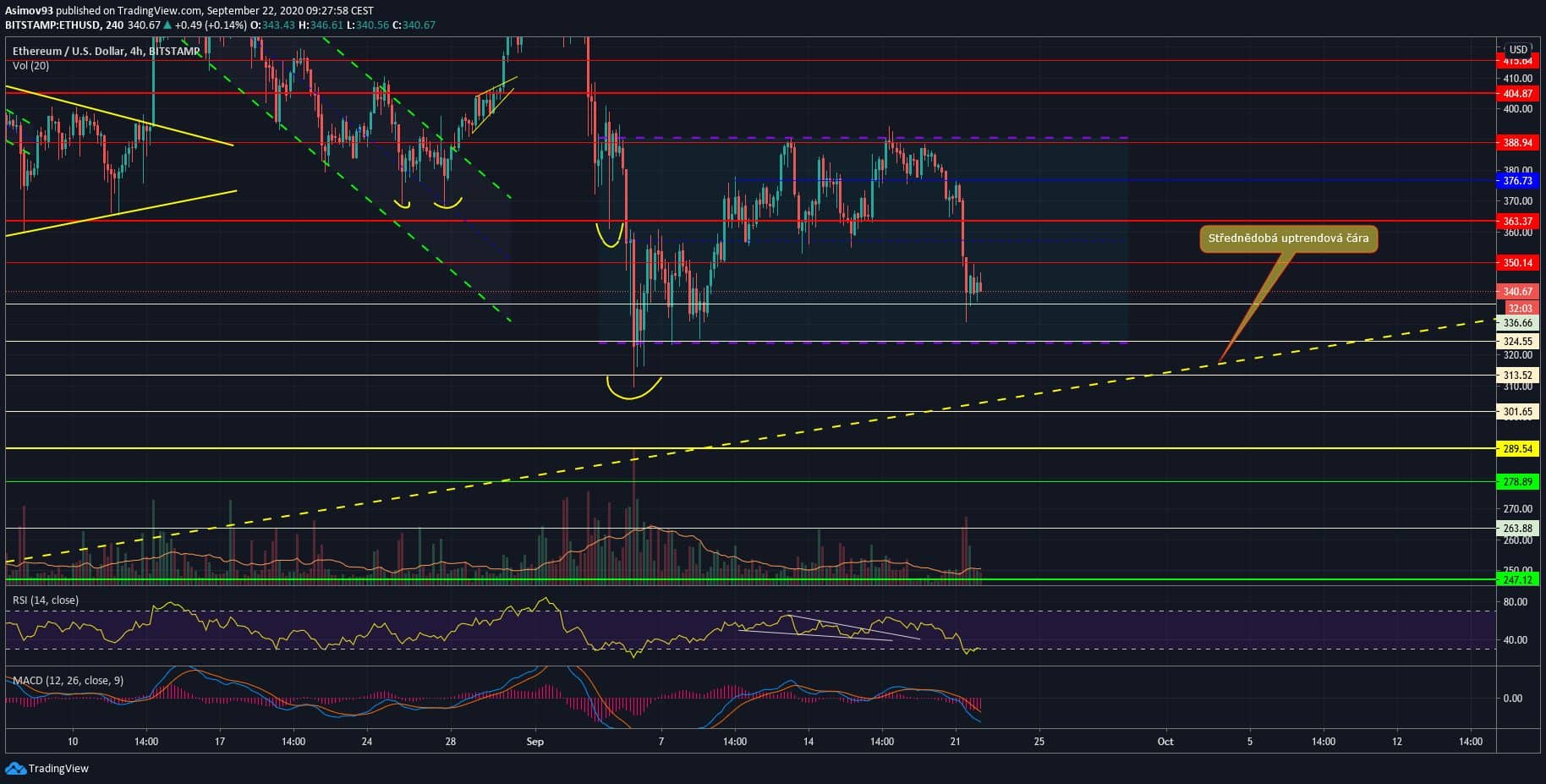This screenshot has height=784, width=1546.
Task: Click the blue 376.73 price level label
Action: pyautogui.click(x=1517, y=180)
